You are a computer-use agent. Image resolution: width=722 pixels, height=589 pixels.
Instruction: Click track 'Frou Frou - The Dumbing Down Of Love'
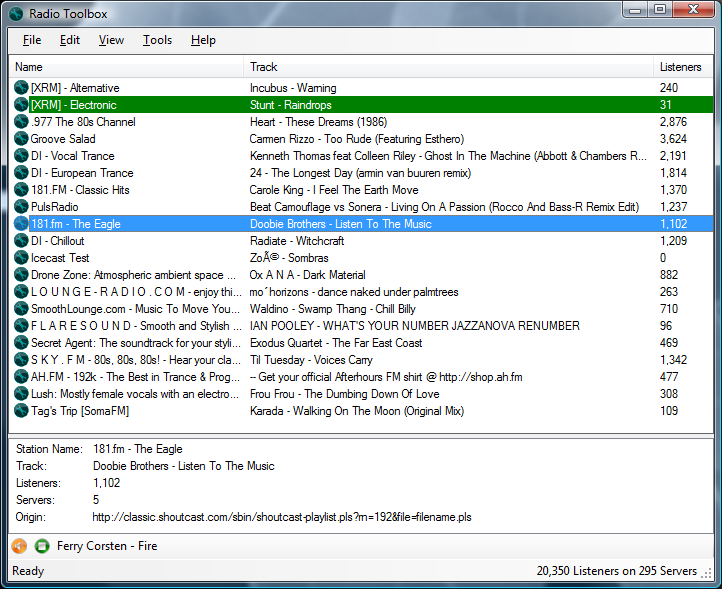(344, 395)
